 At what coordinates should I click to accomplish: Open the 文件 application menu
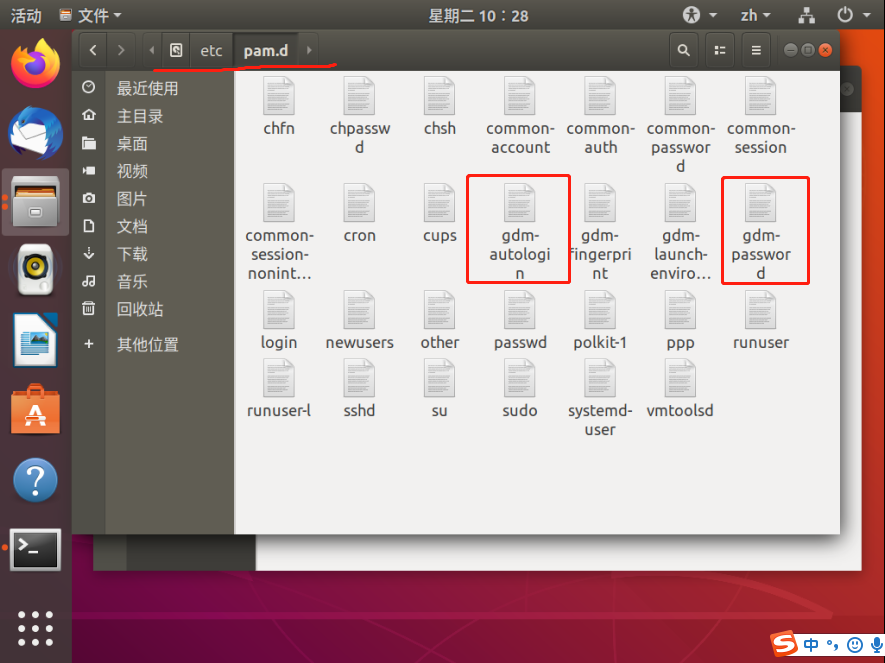90,15
